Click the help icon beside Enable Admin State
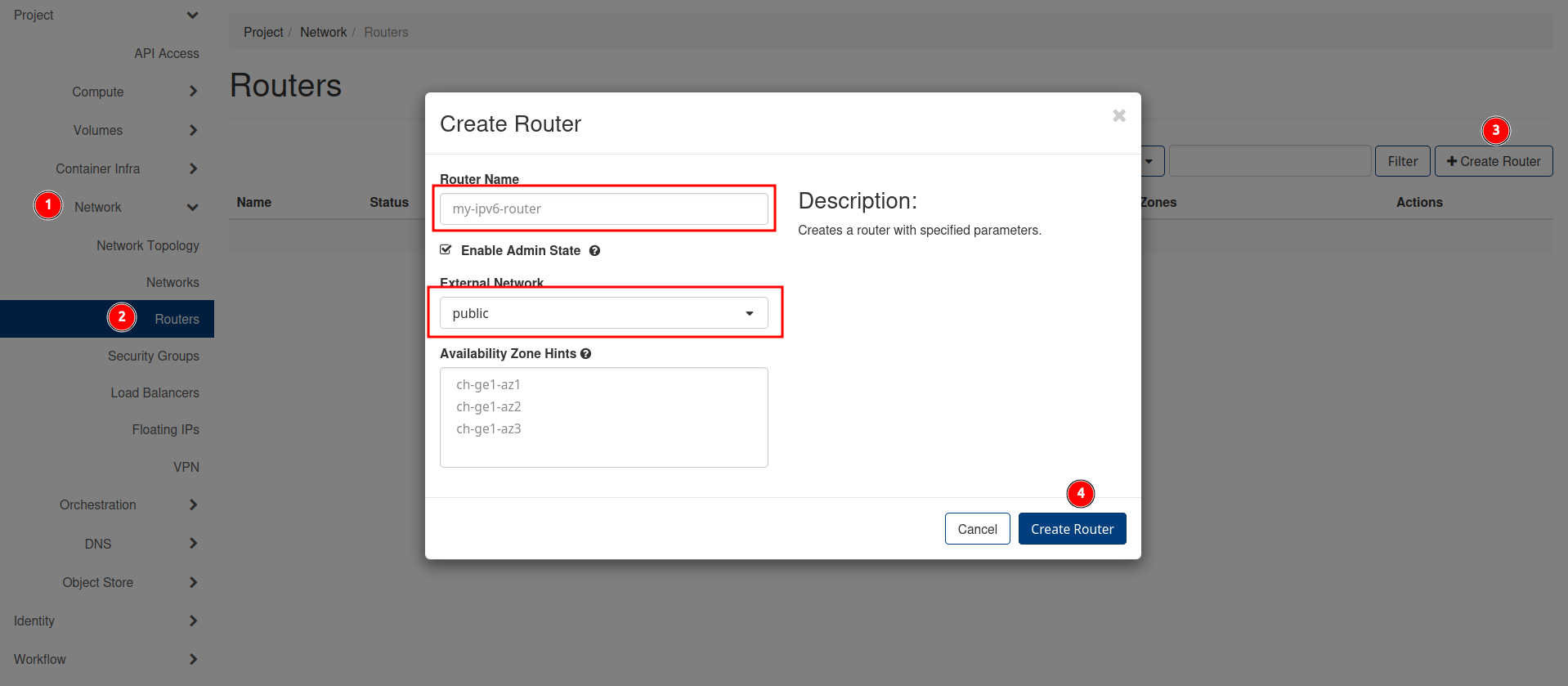Screen dimensions: 1568x686 (x=594, y=251)
